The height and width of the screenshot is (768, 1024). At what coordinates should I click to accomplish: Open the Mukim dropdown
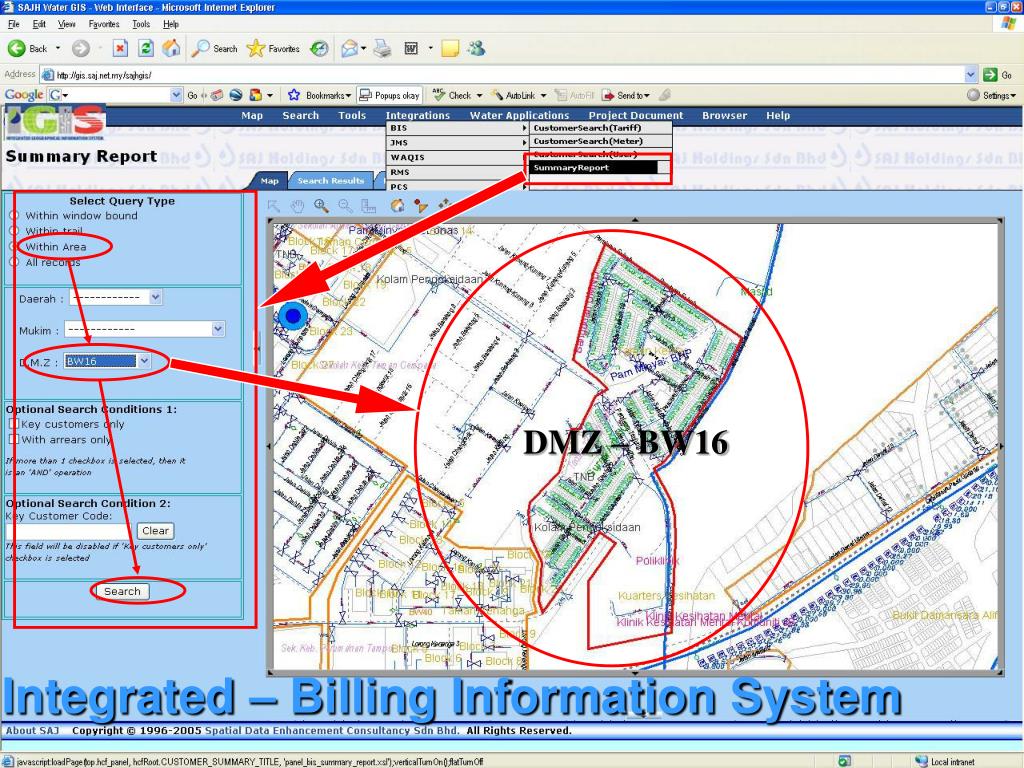(x=144, y=329)
